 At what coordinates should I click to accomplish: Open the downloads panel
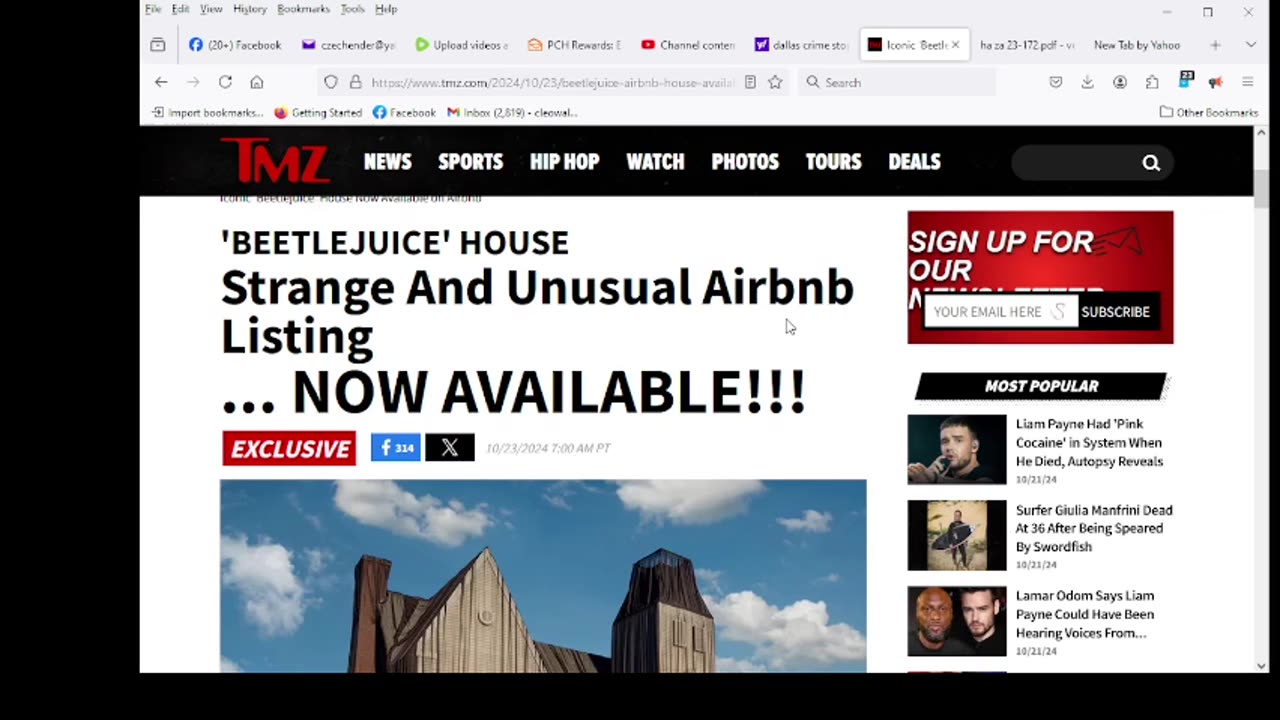click(1087, 82)
